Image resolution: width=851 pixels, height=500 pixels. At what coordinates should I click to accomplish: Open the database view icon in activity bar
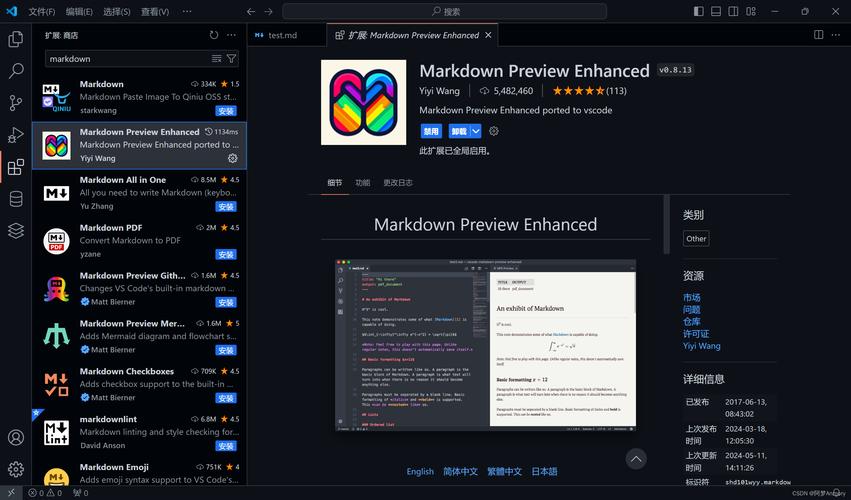(x=16, y=199)
